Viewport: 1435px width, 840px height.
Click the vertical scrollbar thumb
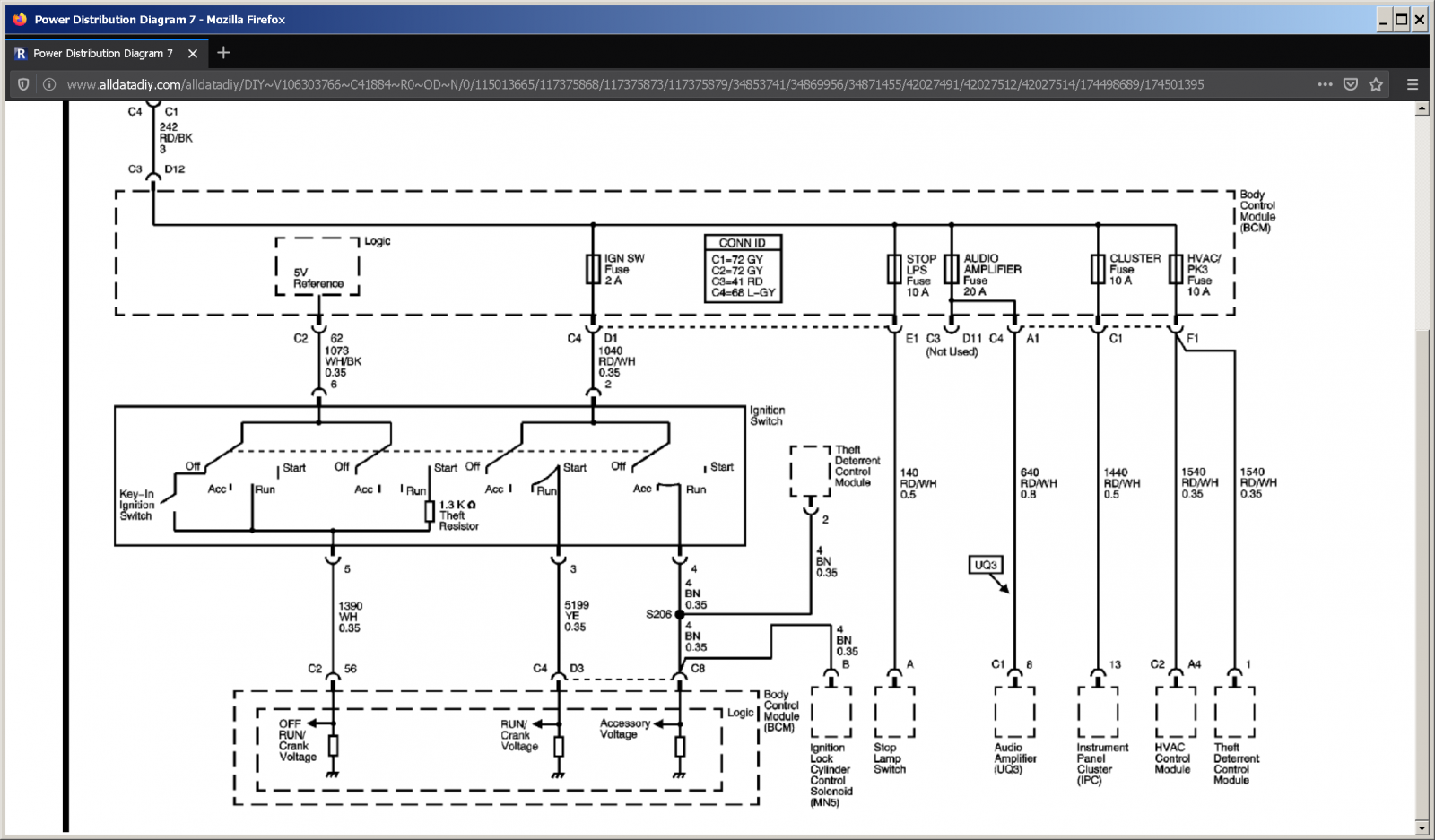pyautogui.click(x=1422, y=574)
